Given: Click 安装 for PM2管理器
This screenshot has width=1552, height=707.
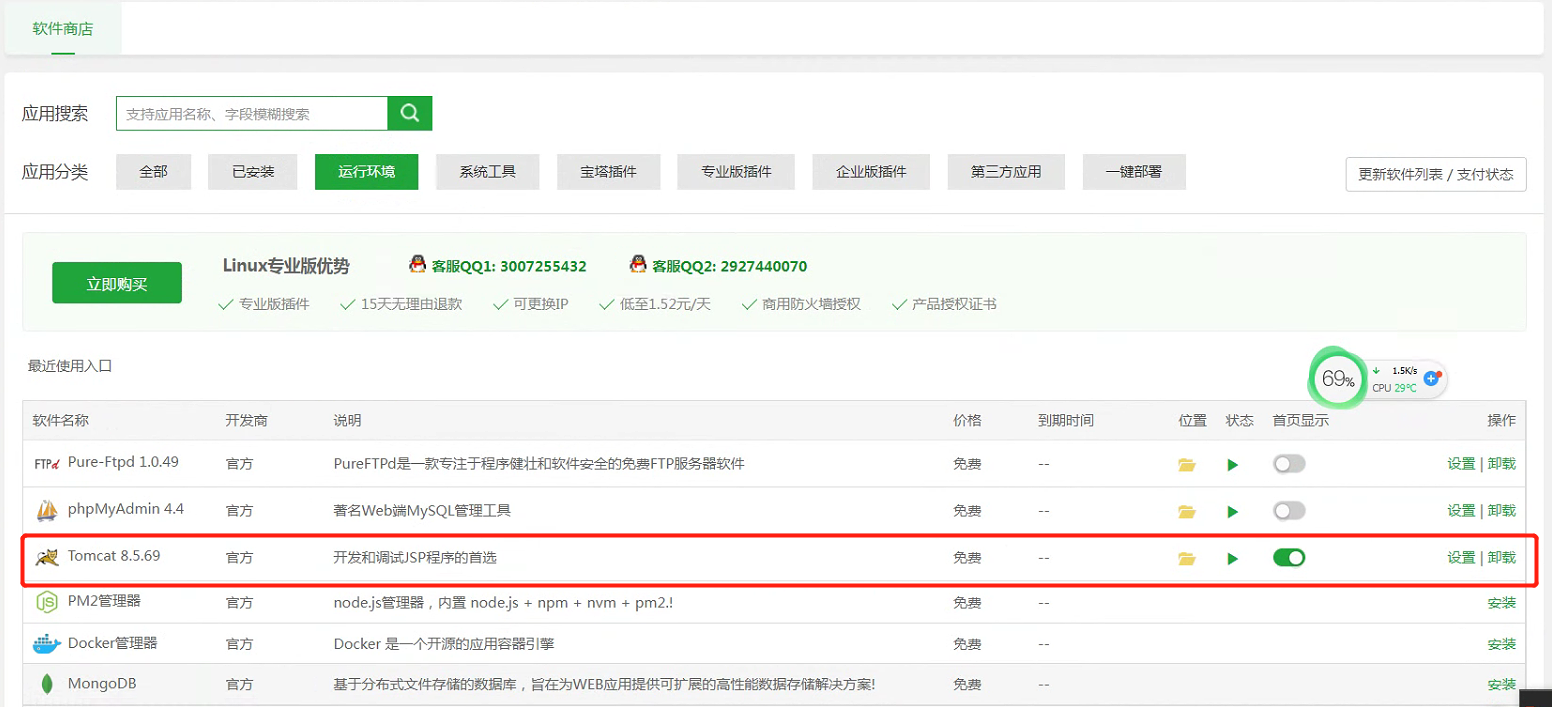Looking at the screenshot, I should pyautogui.click(x=1502, y=603).
